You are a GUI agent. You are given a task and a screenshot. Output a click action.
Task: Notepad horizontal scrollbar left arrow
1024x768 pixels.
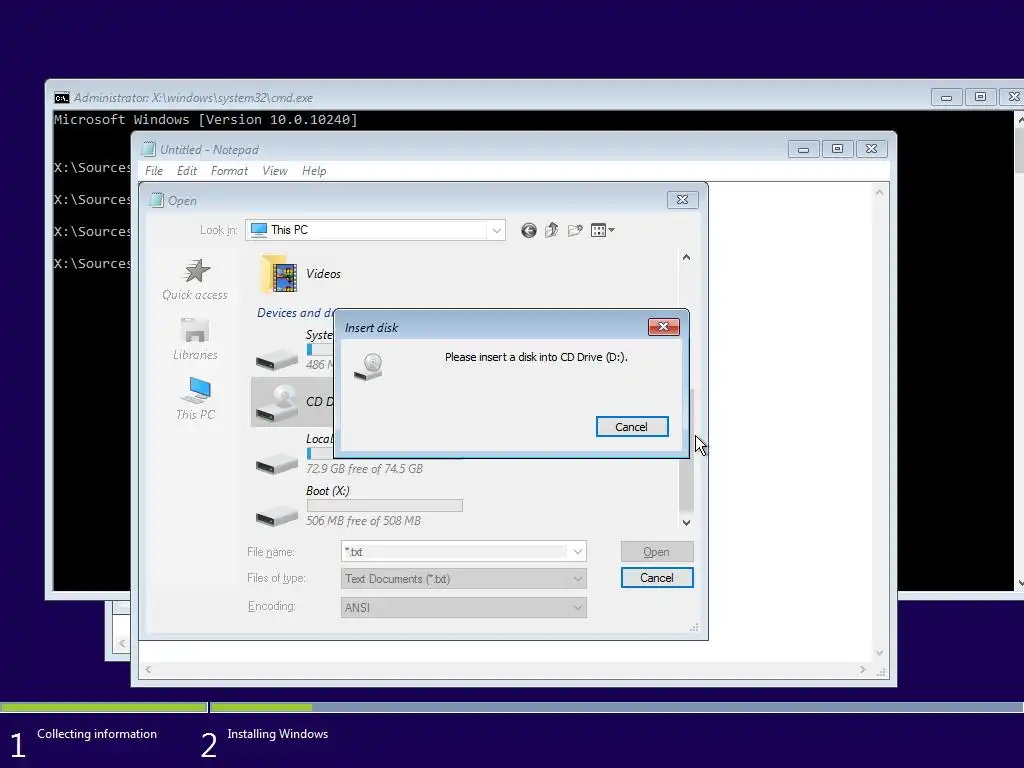148,669
